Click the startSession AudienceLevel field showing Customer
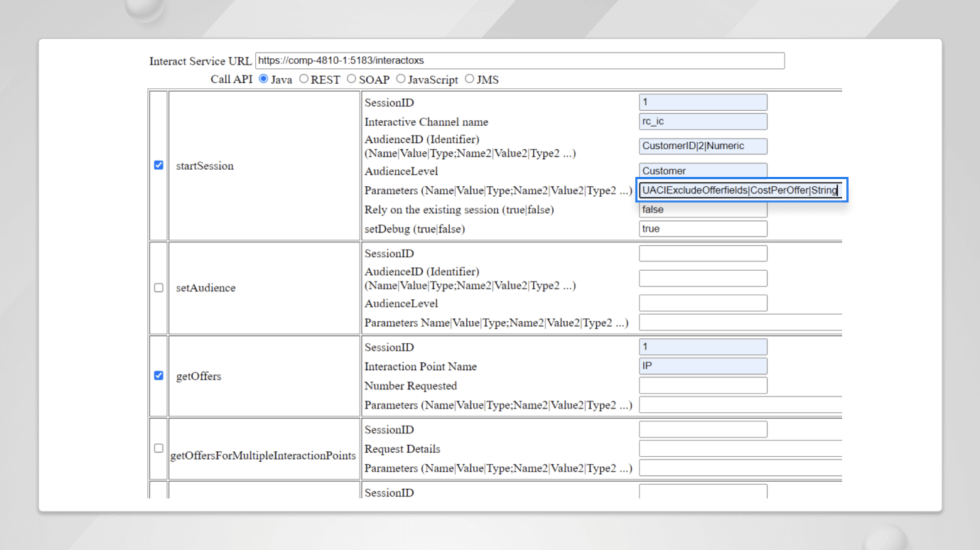This screenshot has height=550, width=980. pos(703,171)
